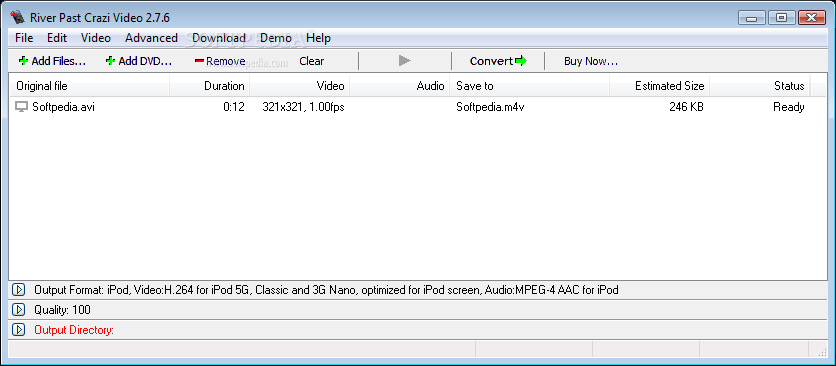The width and height of the screenshot is (836, 366).
Task: Expand the Quality panel
Action: [x=18, y=310]
